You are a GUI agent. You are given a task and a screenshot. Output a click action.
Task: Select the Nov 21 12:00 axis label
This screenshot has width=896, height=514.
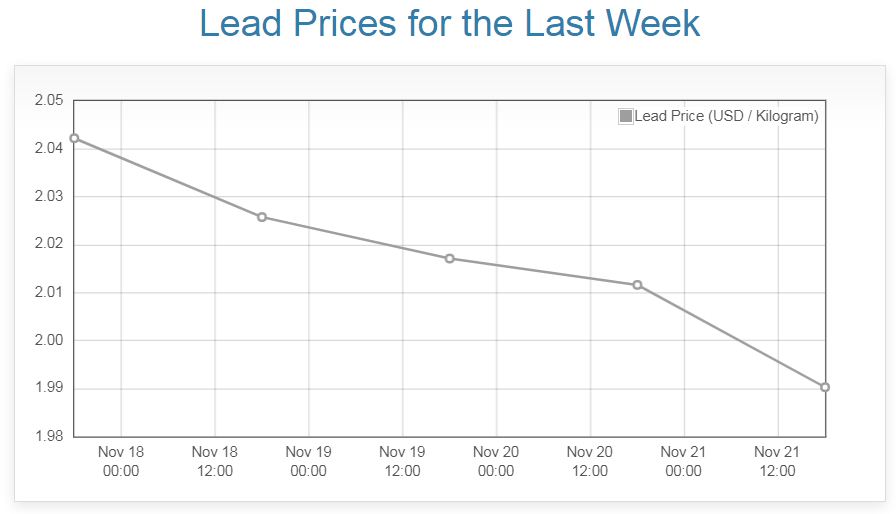(778, 461)
